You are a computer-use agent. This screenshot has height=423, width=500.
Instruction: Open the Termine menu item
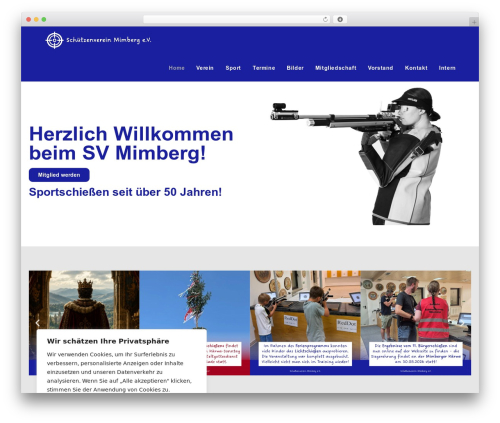coord(264,68)
